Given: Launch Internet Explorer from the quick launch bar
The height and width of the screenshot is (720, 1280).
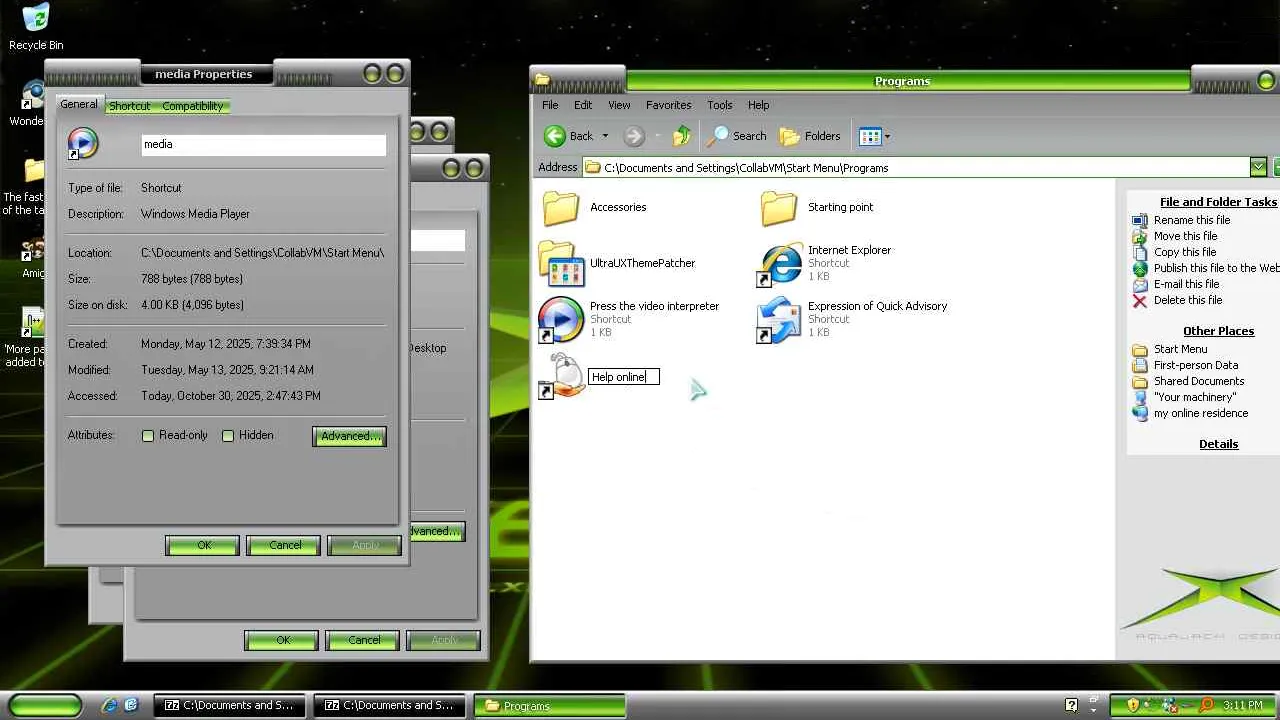Looking at the screenshot, I should coord(109,705).
